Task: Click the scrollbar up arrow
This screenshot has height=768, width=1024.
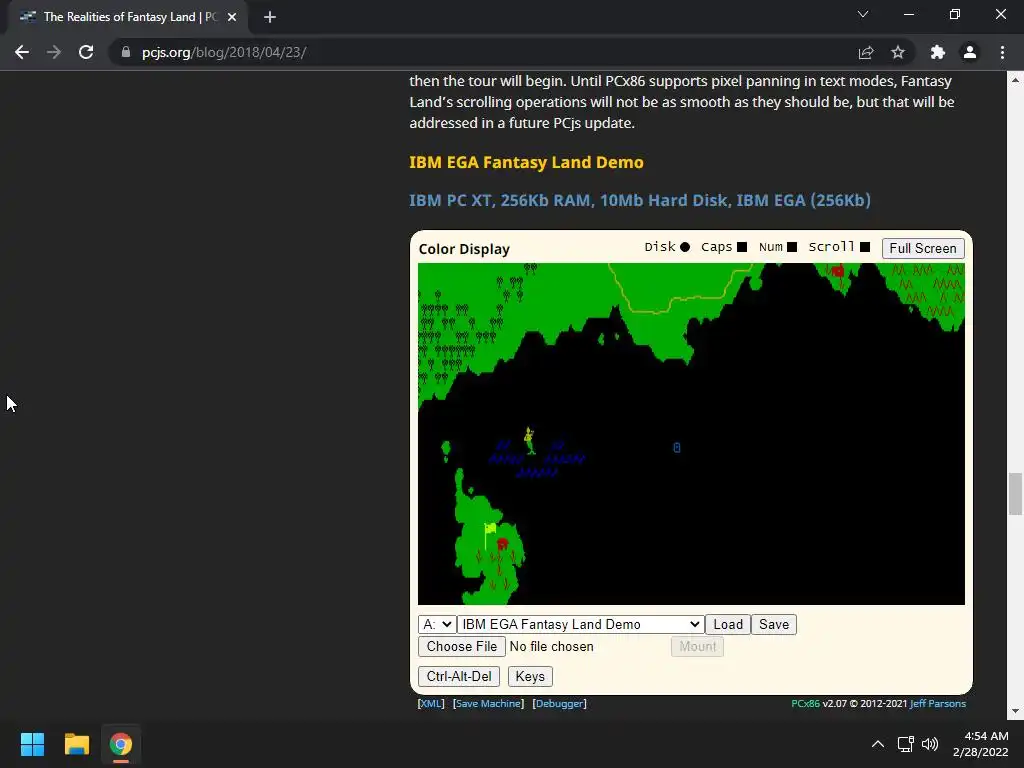Action: [x=1015, y=80]
